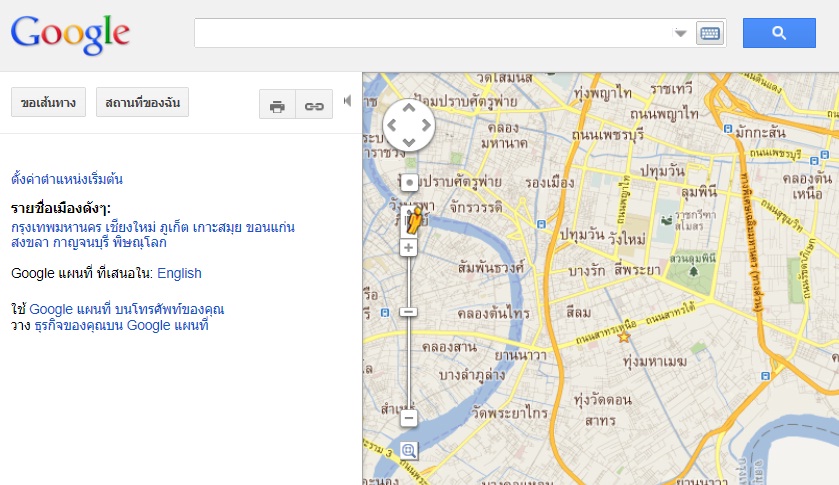This screenshot has height=485, width=839.
Task: Click the รองเมือง map label
Action: (550, 183)
